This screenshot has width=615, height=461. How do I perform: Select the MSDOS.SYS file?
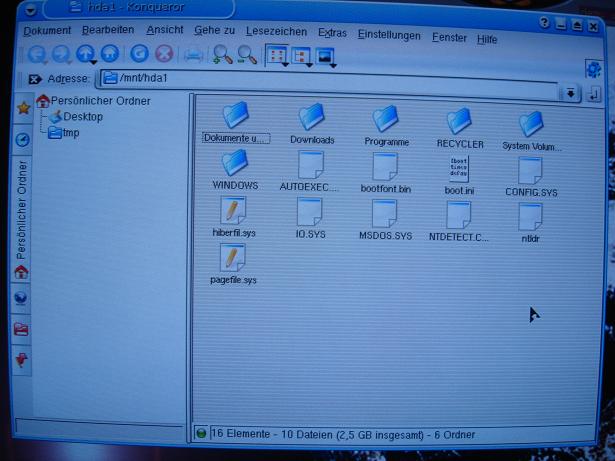[x=385, y=220]
